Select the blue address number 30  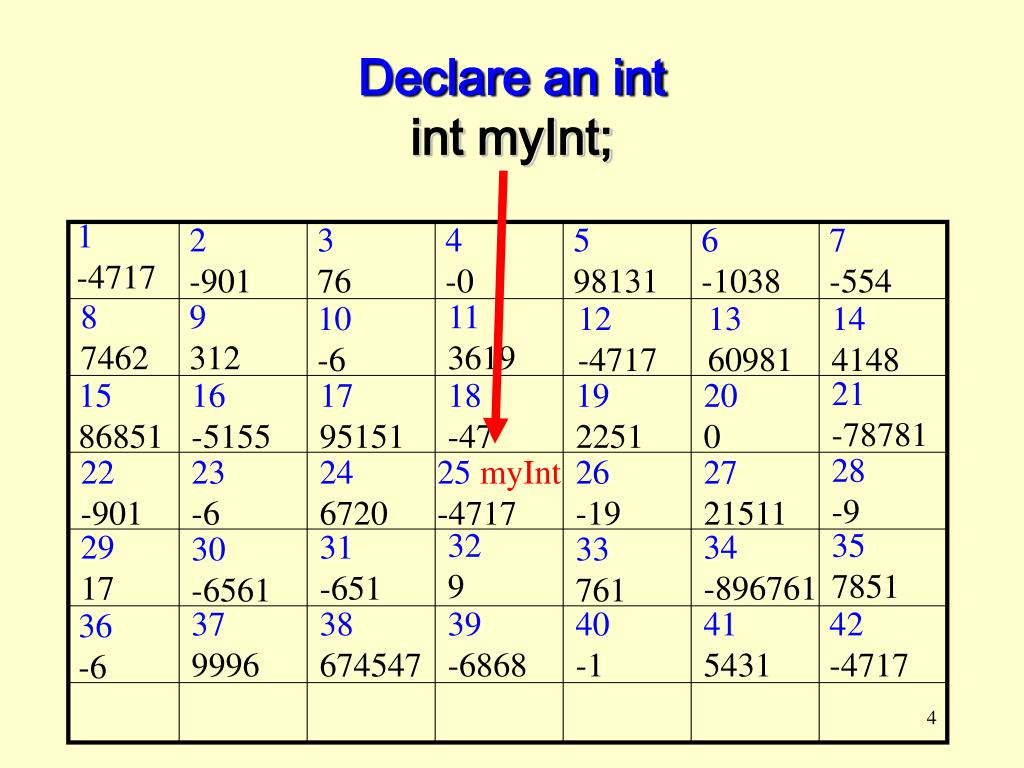[208, 550]
